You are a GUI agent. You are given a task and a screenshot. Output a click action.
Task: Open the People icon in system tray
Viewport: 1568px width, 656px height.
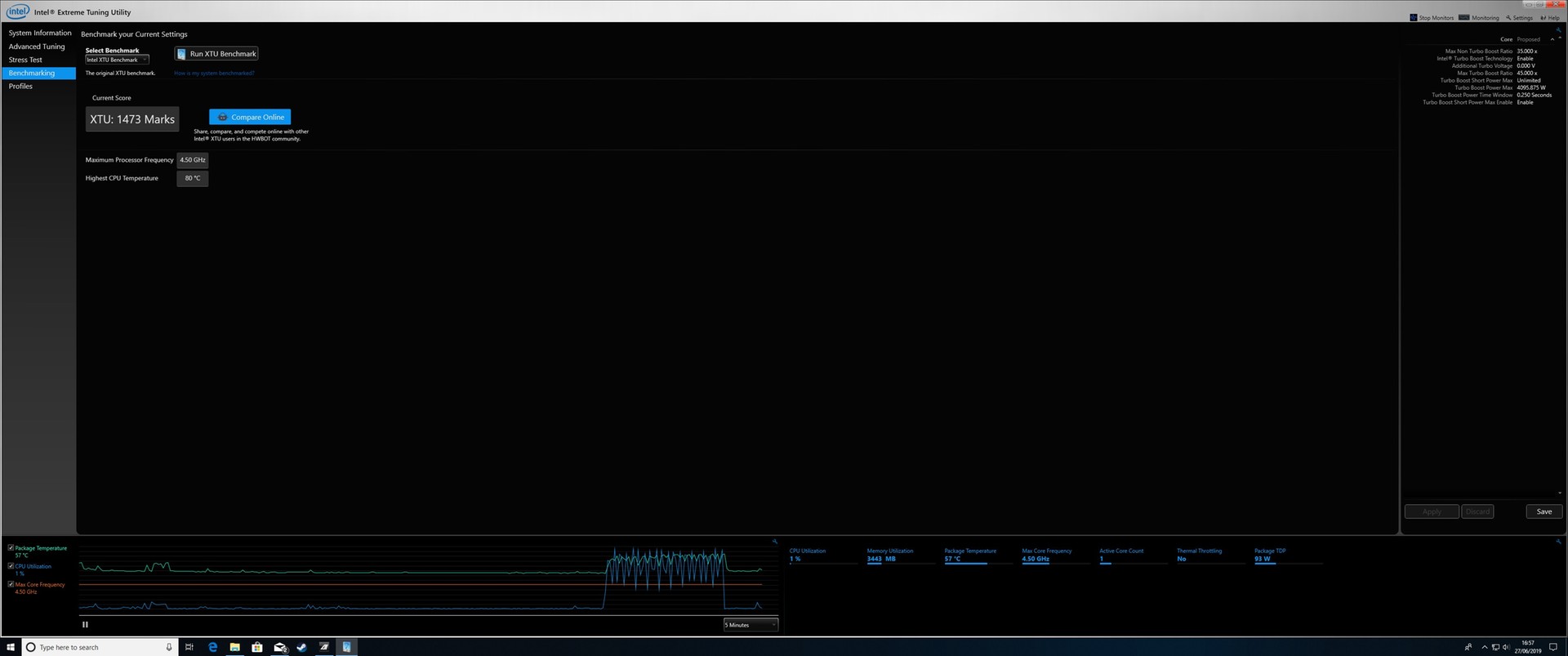click(x=1468, y=647)
